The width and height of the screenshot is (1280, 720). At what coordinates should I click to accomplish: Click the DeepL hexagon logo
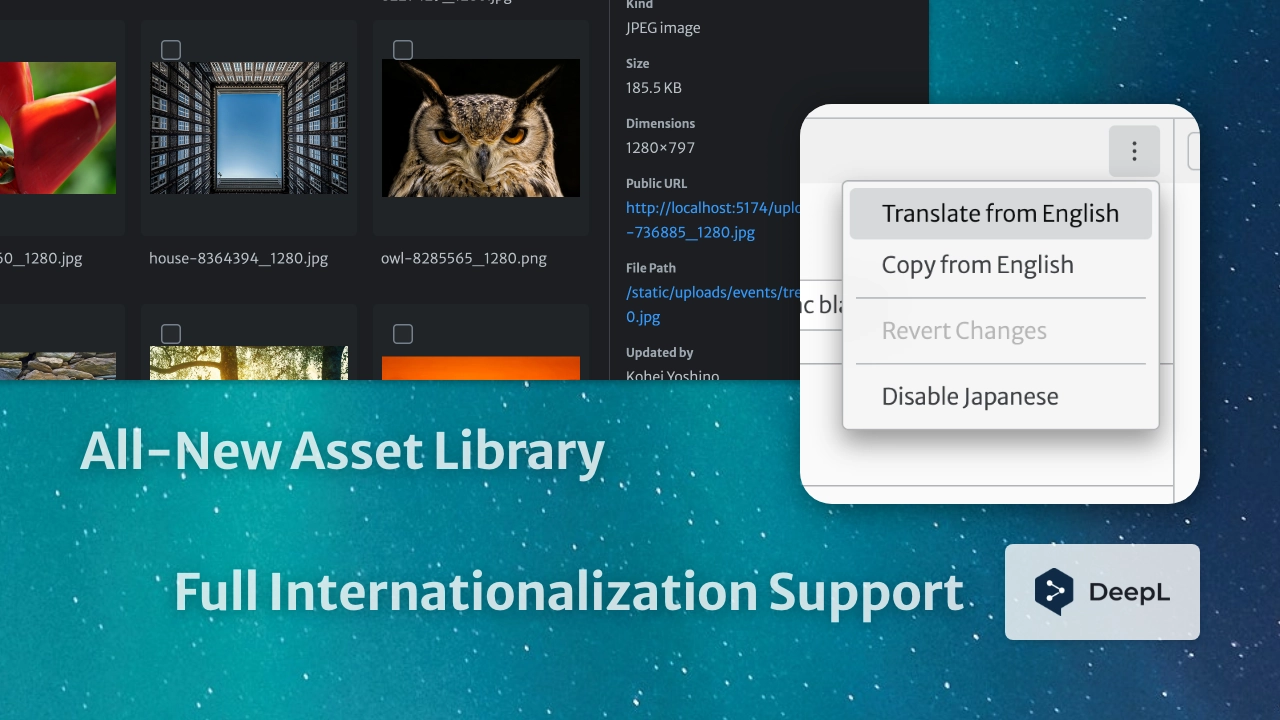pyautogui.click(x=1053, y=591)
